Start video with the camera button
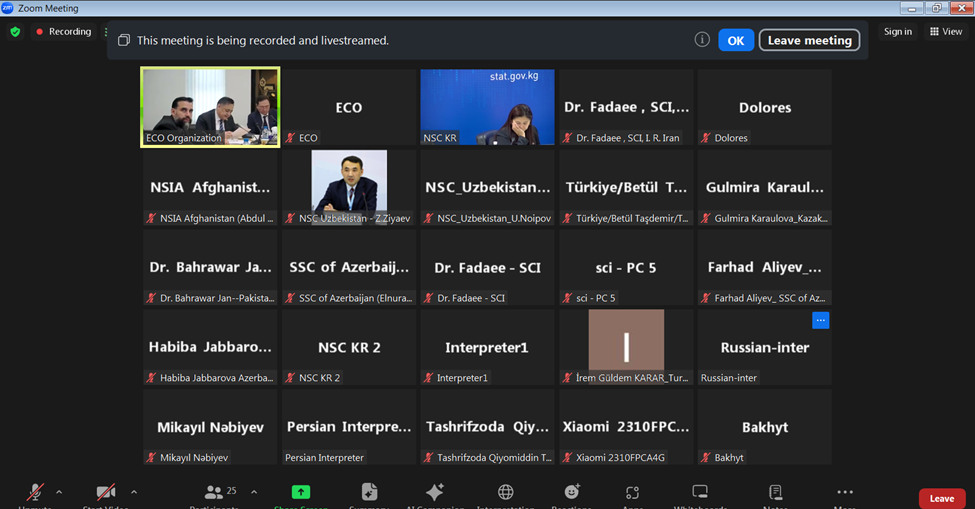The width and height of the screenshot is (975, 509). point(105,492)
